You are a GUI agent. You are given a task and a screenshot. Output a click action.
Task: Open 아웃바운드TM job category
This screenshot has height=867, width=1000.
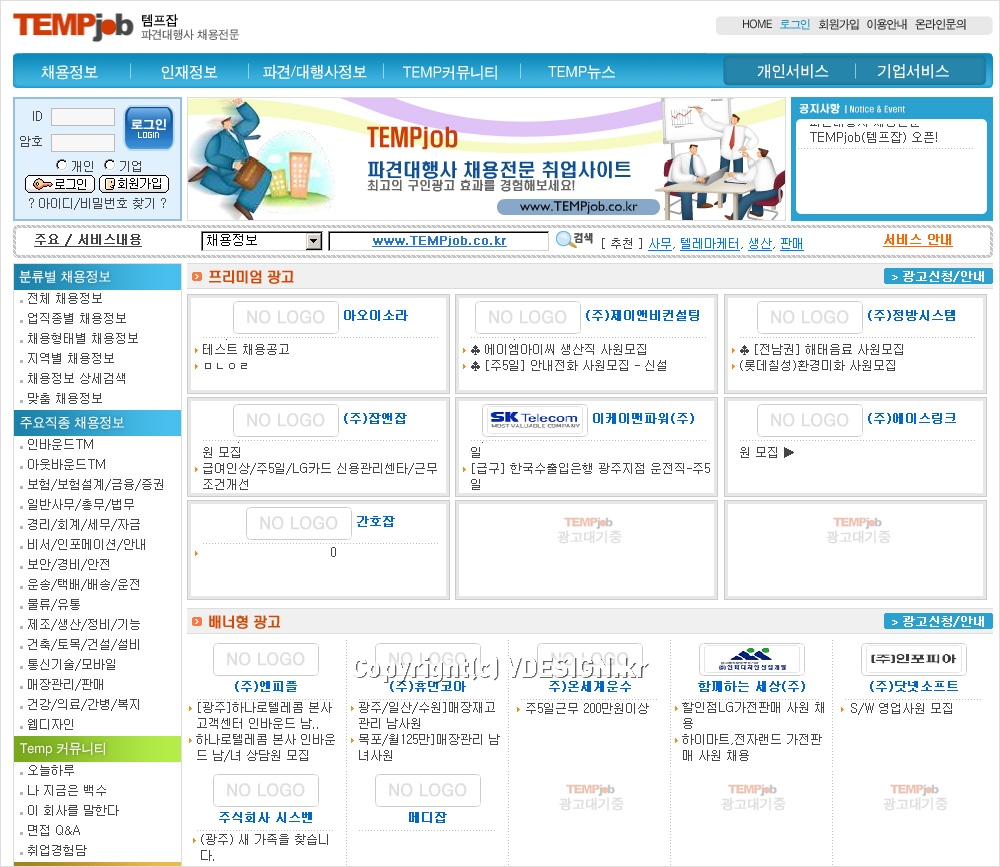point(66,464)
